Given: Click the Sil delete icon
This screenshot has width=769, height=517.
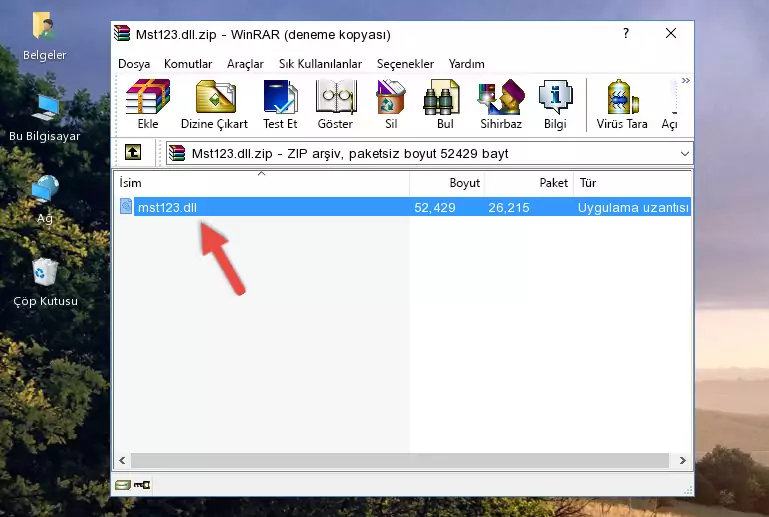Looking at the screenshot, I should point(391,104).
